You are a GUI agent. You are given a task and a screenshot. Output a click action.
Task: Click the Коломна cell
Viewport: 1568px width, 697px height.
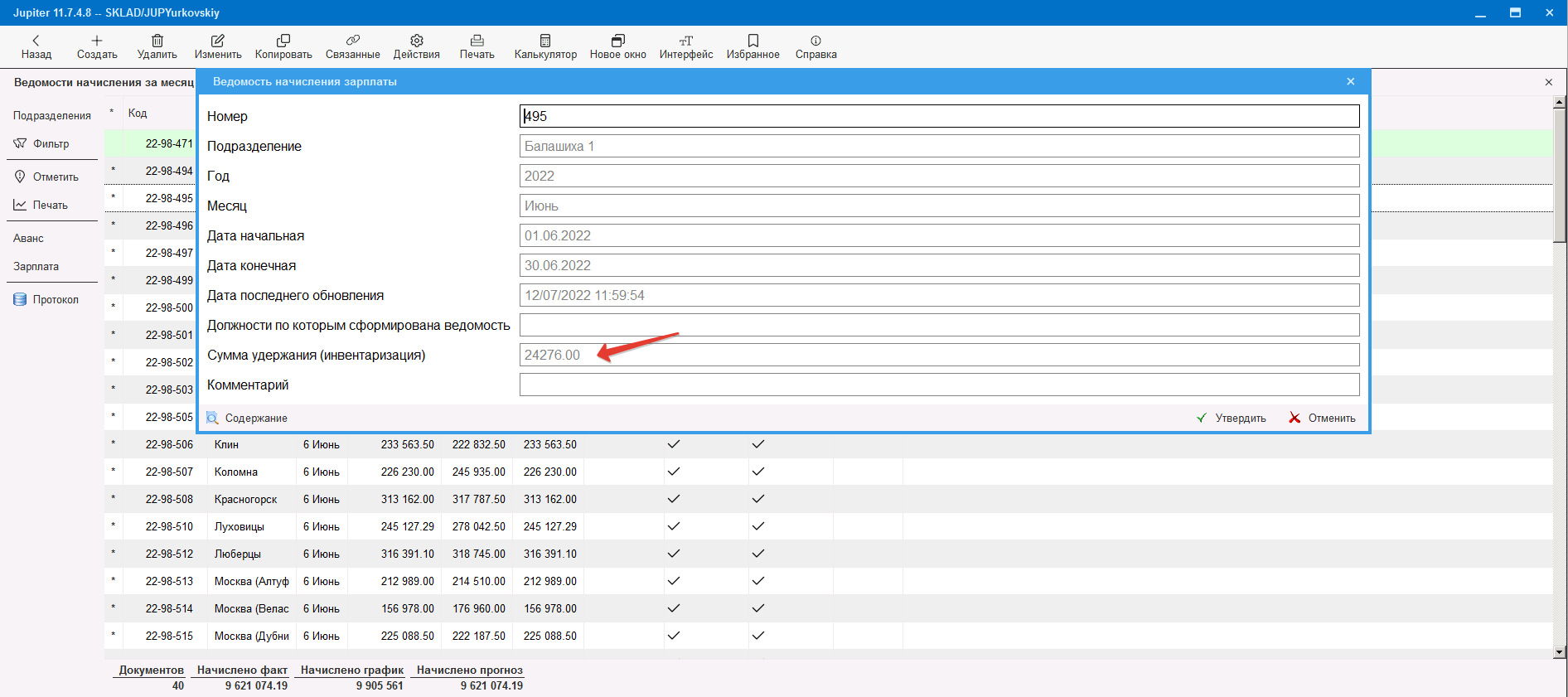point(236,472)
